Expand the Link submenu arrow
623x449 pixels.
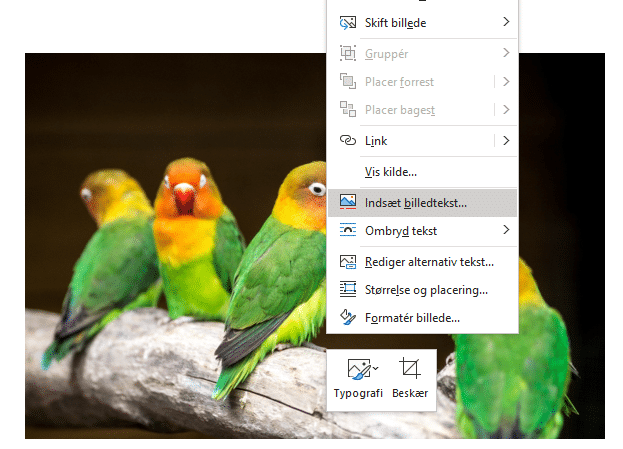(506, 141)
